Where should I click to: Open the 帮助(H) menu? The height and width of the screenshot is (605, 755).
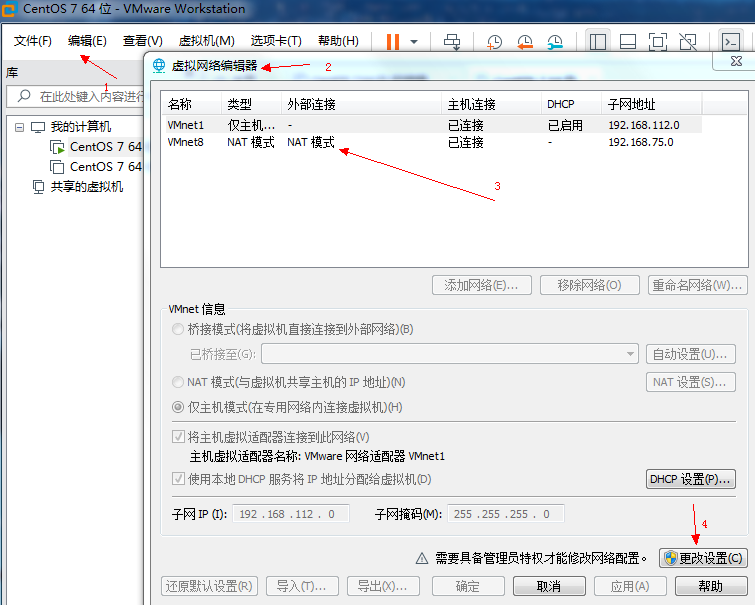338,41
